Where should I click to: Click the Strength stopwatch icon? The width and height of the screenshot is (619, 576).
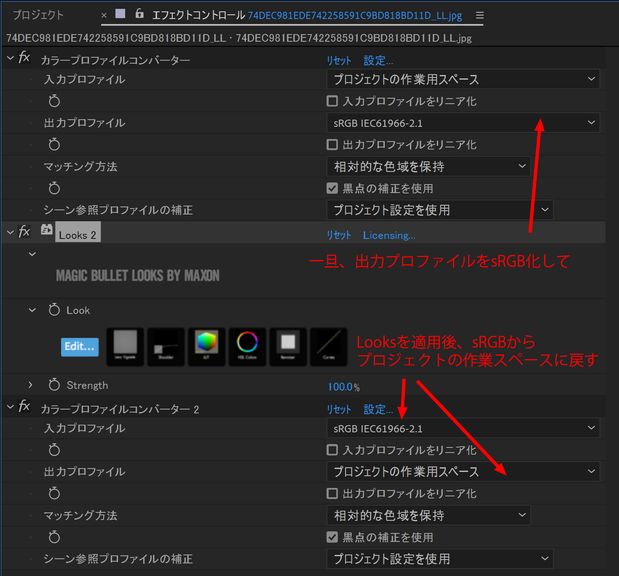click(54, 385)
